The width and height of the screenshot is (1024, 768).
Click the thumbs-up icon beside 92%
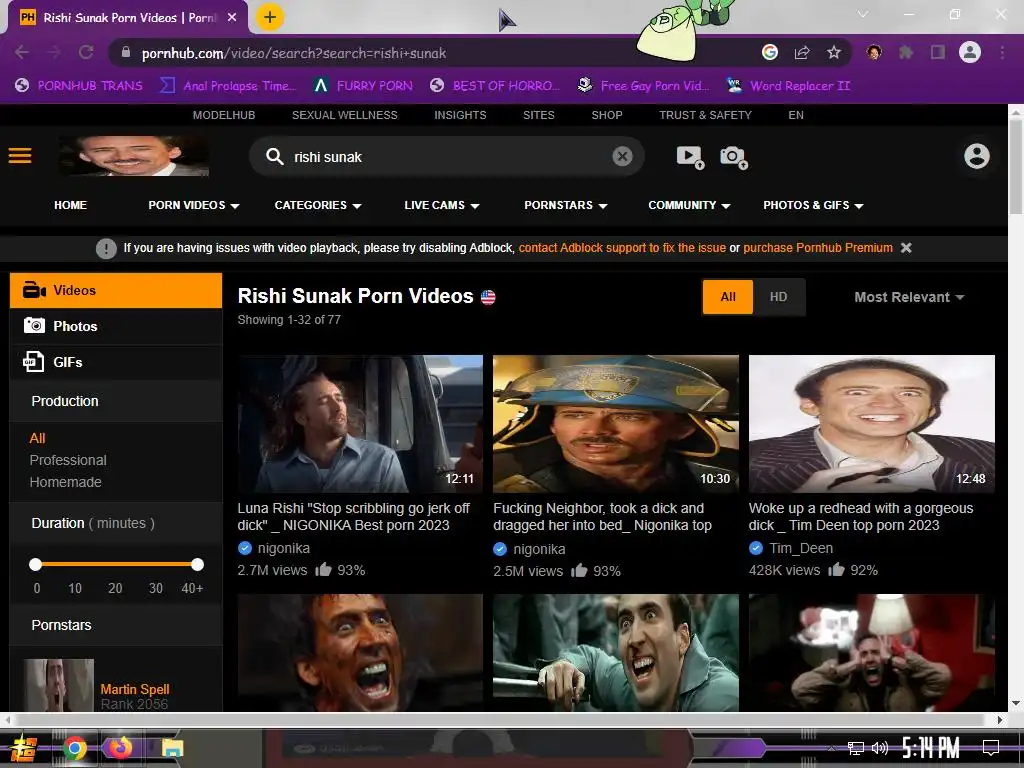837,569
